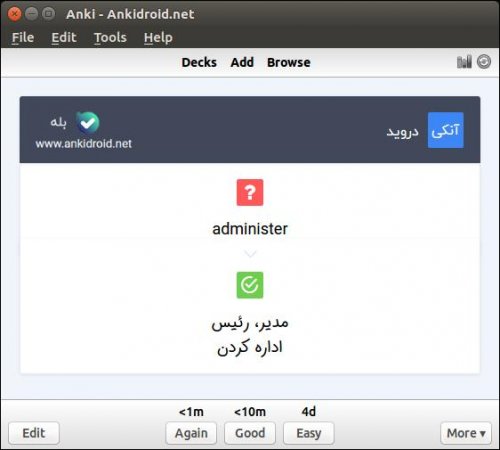500x450 pixels.
Task: Click the green checkmark answer icon
Action: (250, 285)
